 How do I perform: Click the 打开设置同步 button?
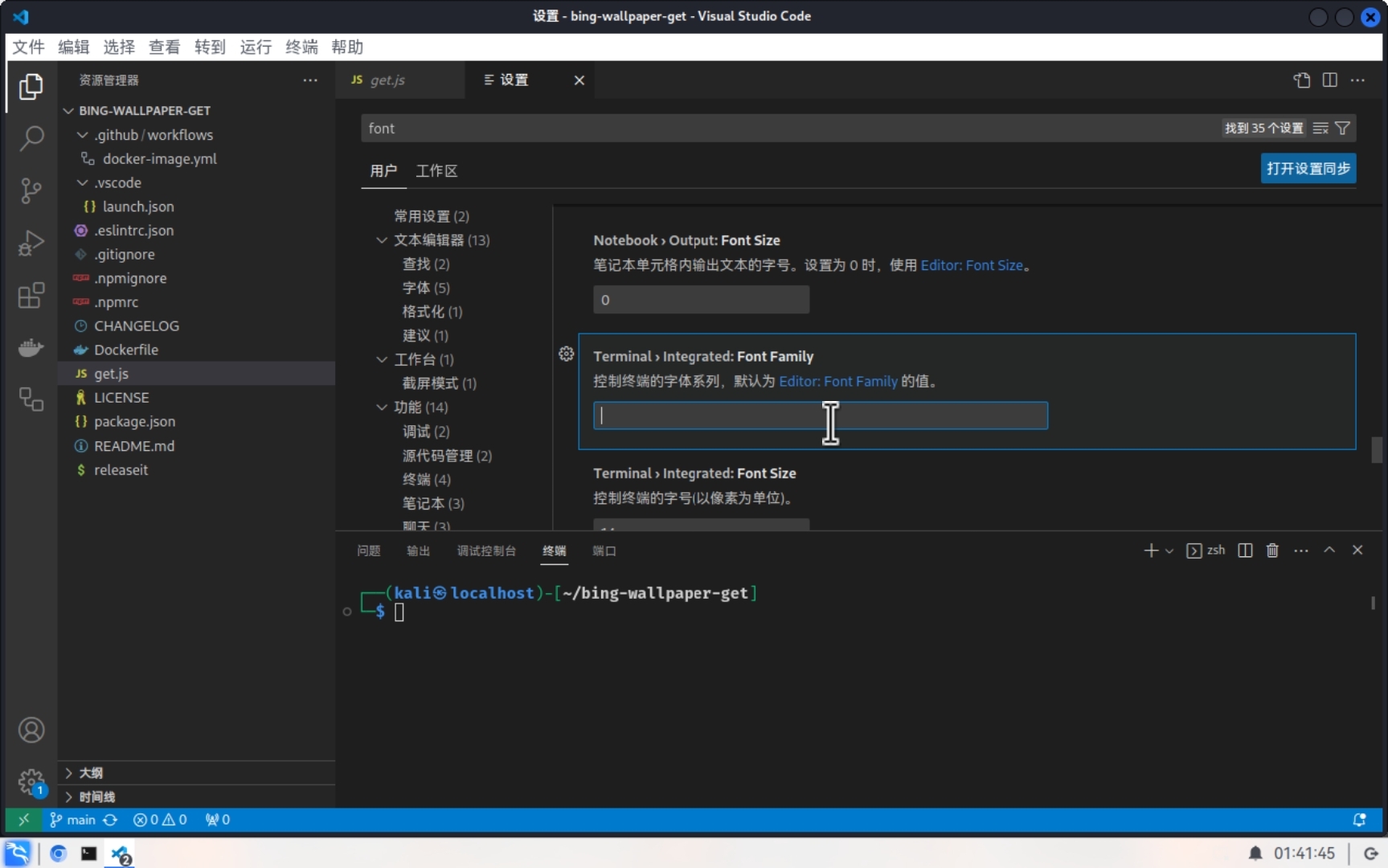point(1308,168)
